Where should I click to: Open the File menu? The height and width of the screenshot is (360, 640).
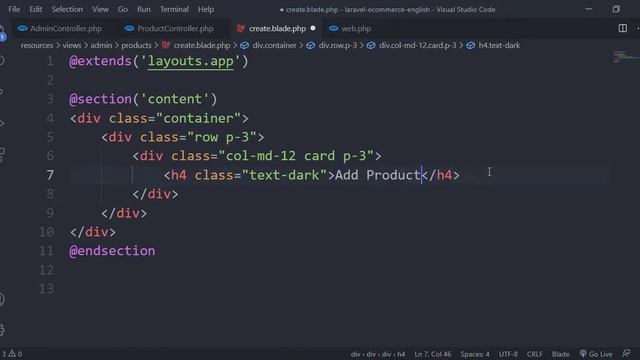(14, 9)
